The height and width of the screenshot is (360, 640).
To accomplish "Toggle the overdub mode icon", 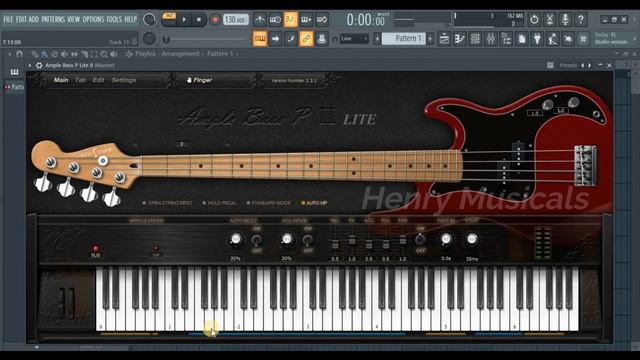I will pyautogui.click(x=306, y=19).
